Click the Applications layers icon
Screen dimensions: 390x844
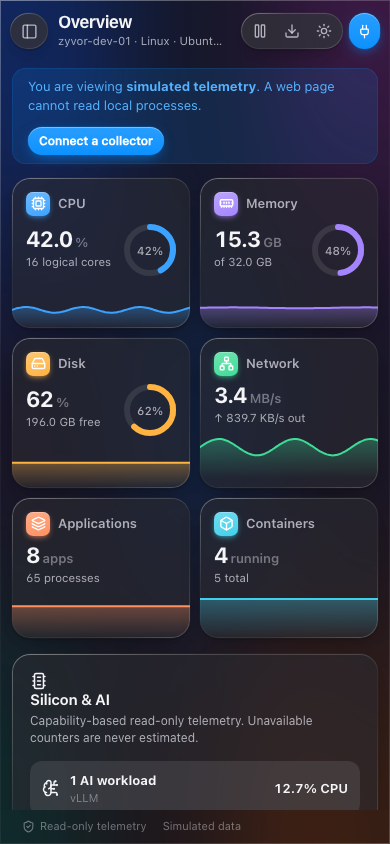(38, 524)
